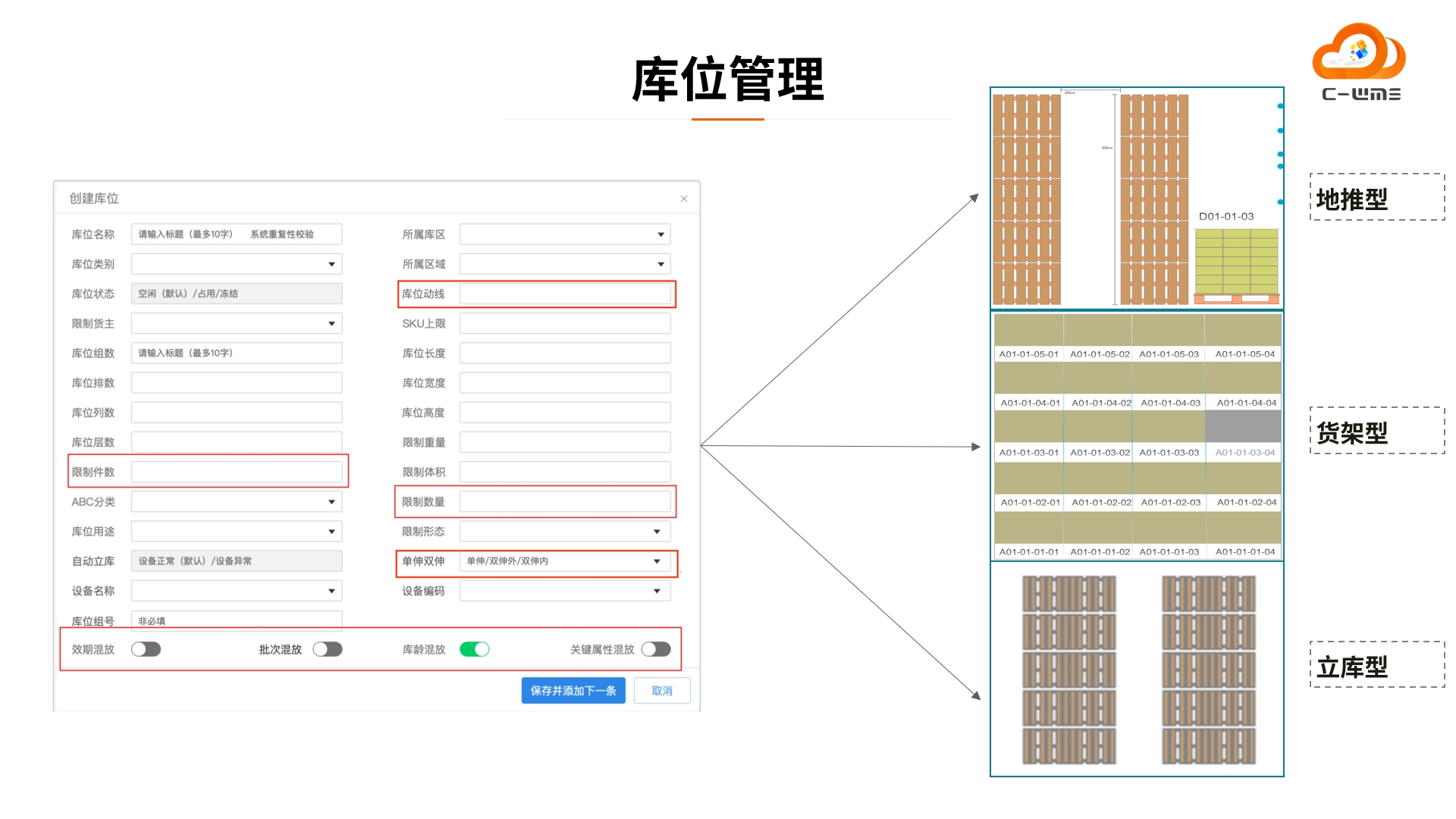This screenshot has width=1456, height=819.
Task: Open the 库位类别 dropdown
Action: point(237,264)
